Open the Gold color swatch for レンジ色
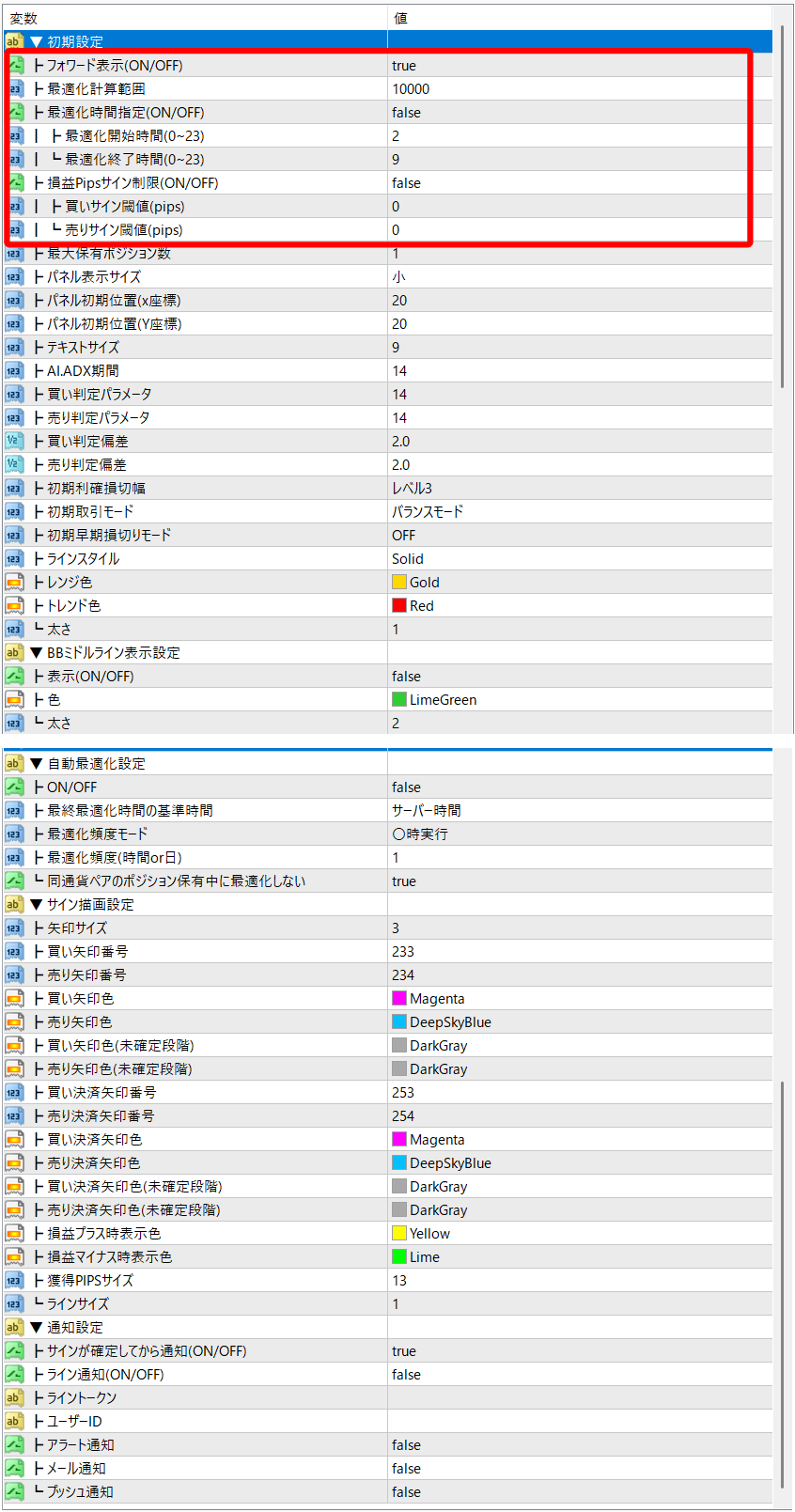Viewport: 795px width, 1512px height. click(399, 582)
